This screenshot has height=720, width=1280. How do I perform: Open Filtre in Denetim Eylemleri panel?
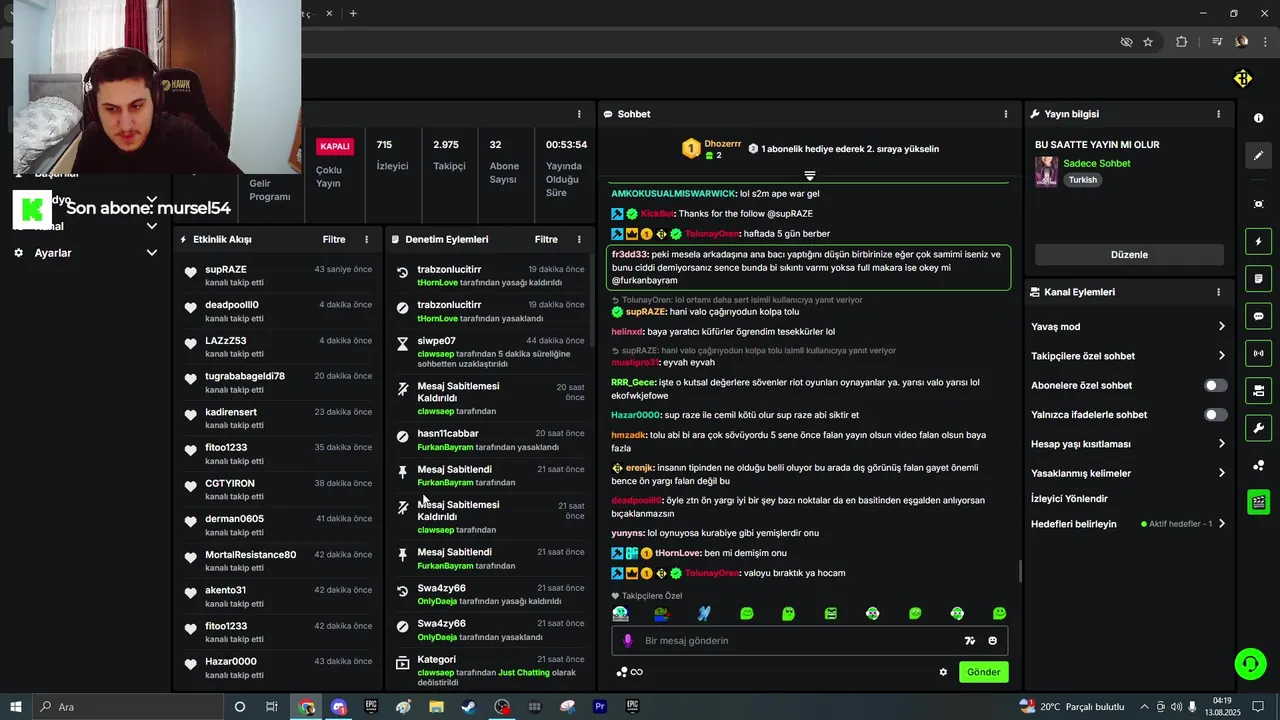(x=546, y=240)
